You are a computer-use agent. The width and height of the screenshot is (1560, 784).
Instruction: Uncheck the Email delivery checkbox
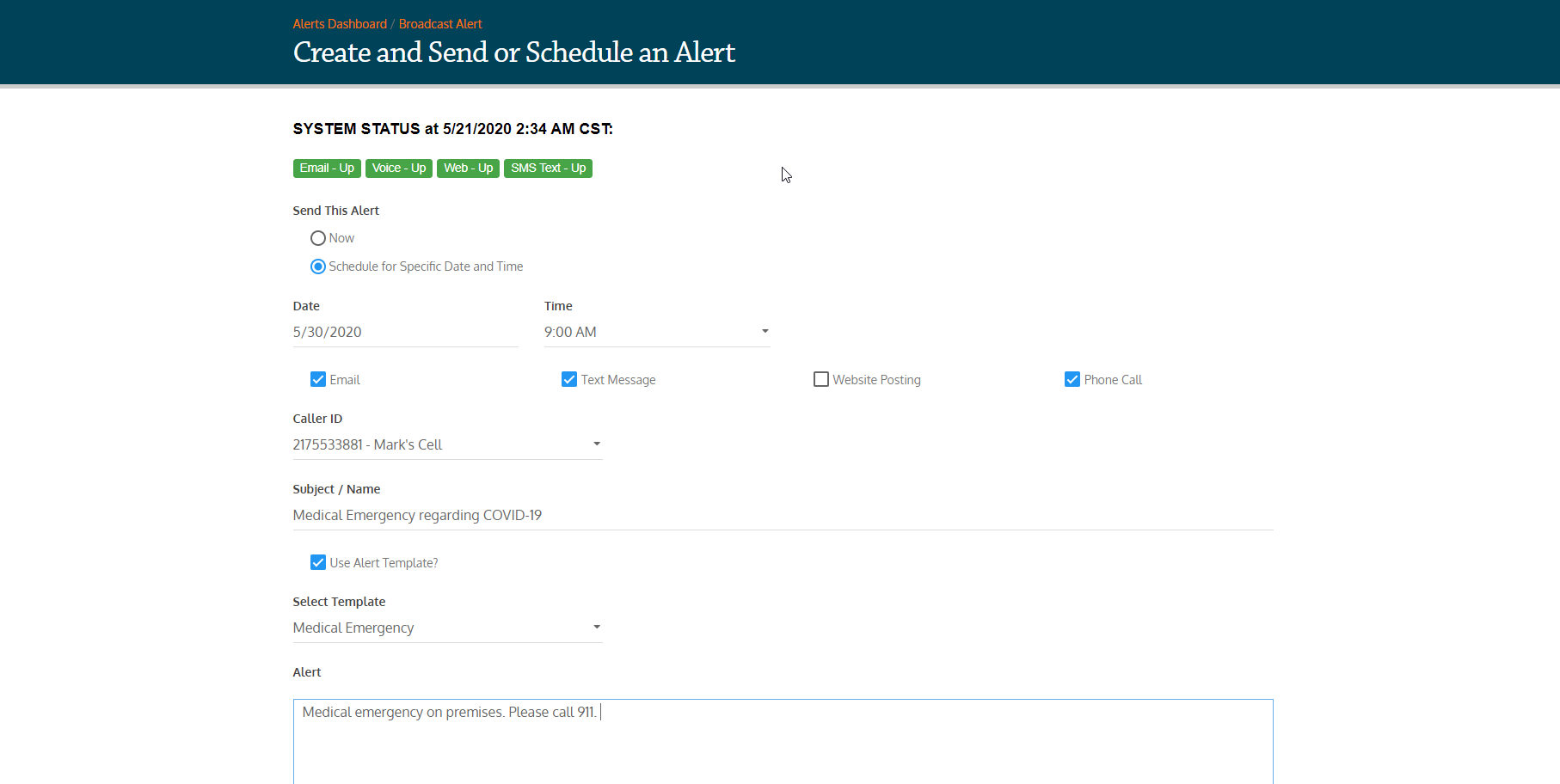pyautogui.click(x=318, y=380)
